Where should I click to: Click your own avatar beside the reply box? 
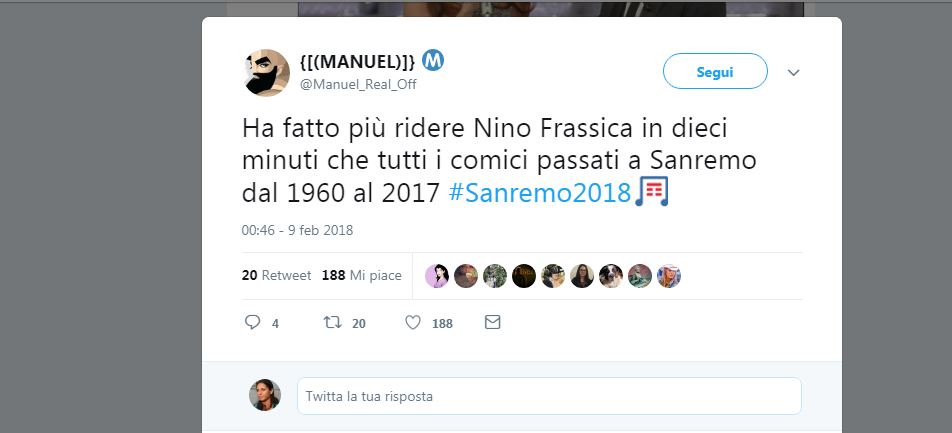click(265, 395)
